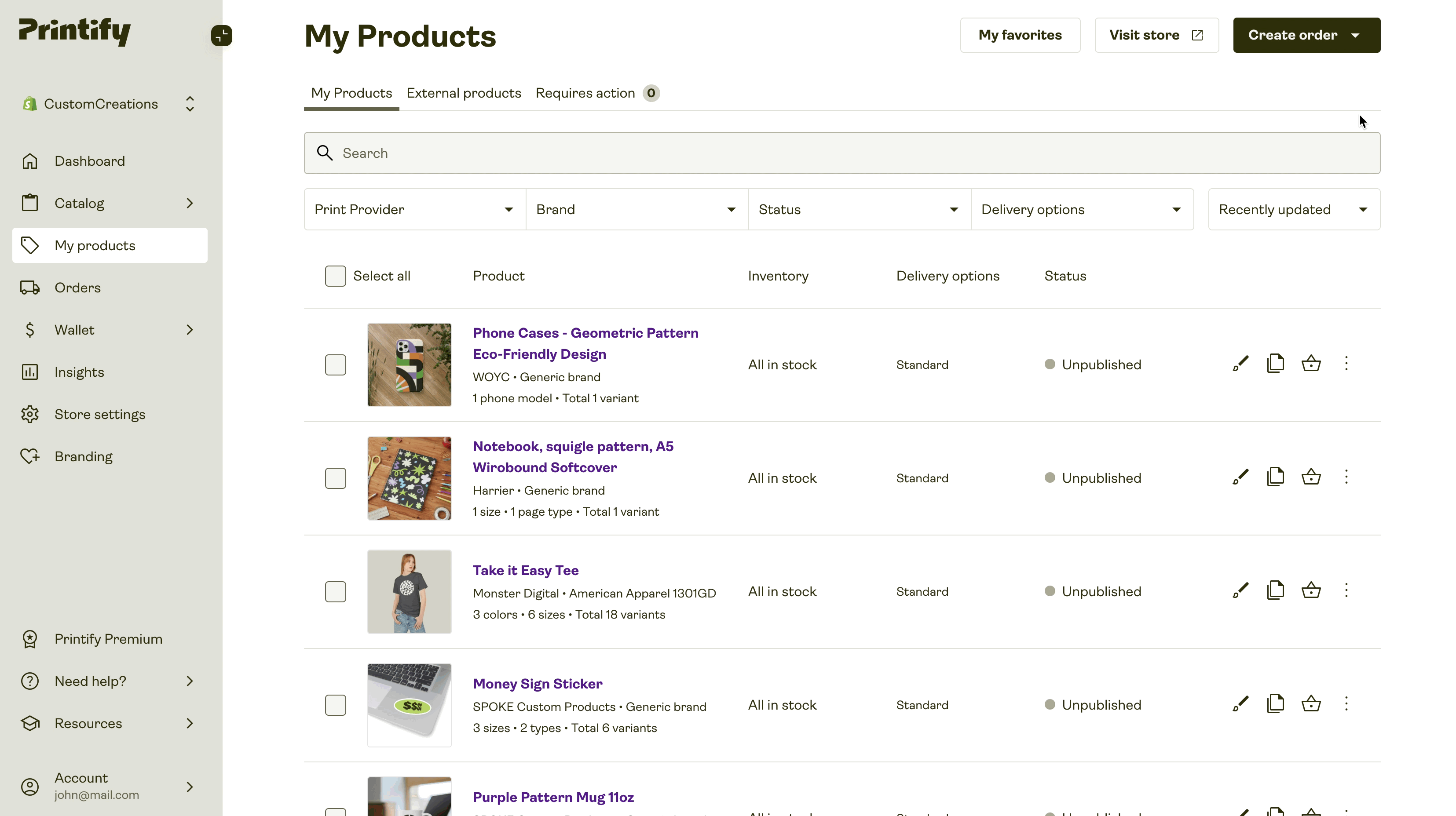Tick checkbox for Take it Easy Tee
Screen dimensions: 1456x816
click(335, 591)
